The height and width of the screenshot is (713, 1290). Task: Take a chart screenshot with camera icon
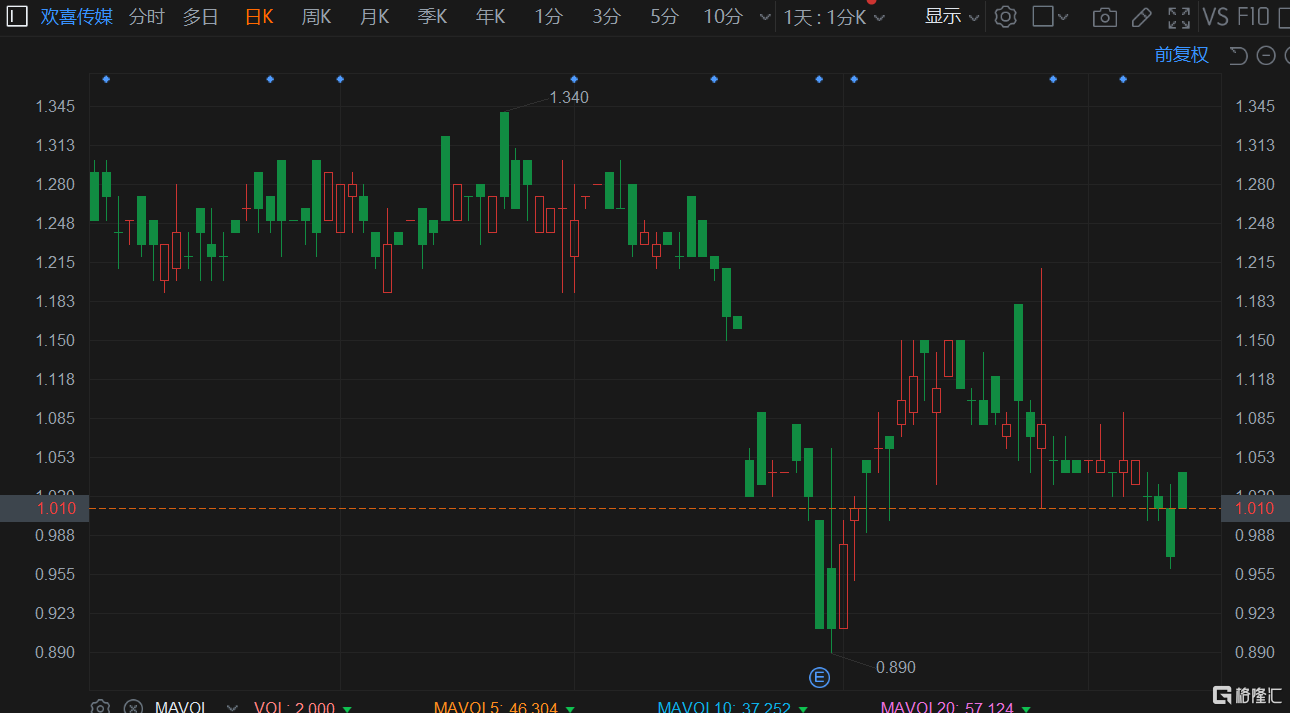point(1105,17)
